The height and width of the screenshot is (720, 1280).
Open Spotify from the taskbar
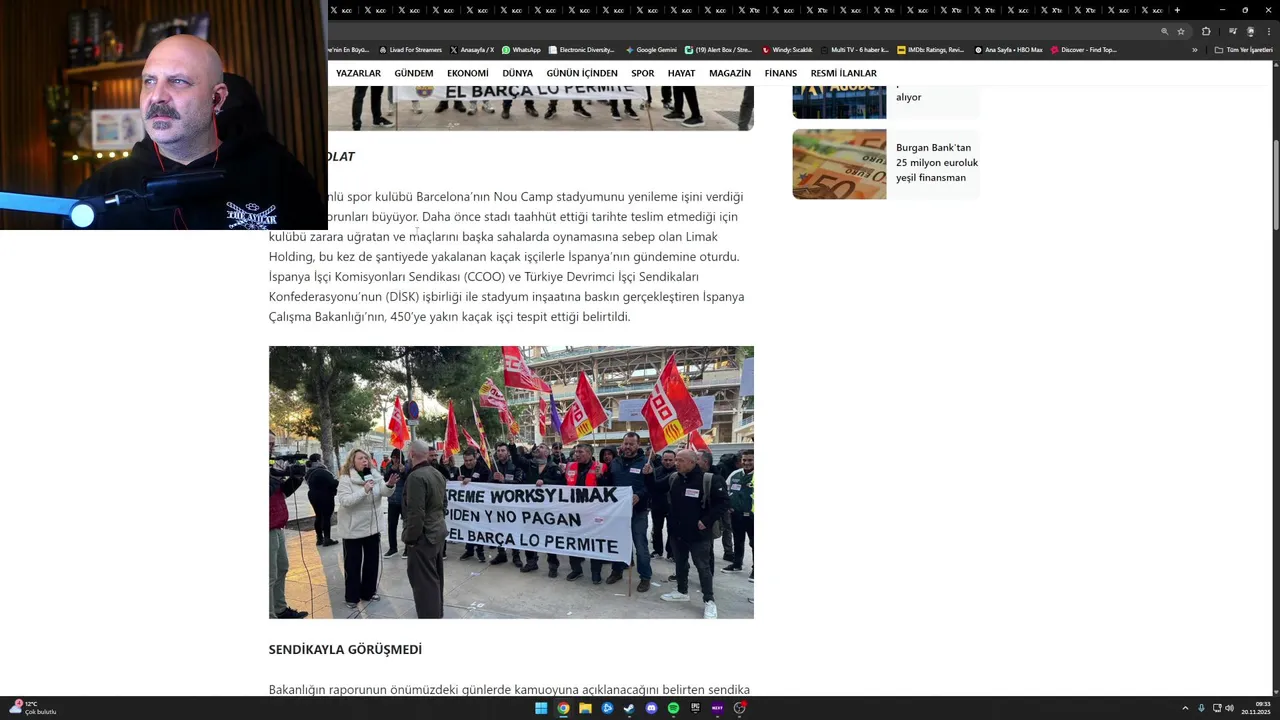click(673, 708)
